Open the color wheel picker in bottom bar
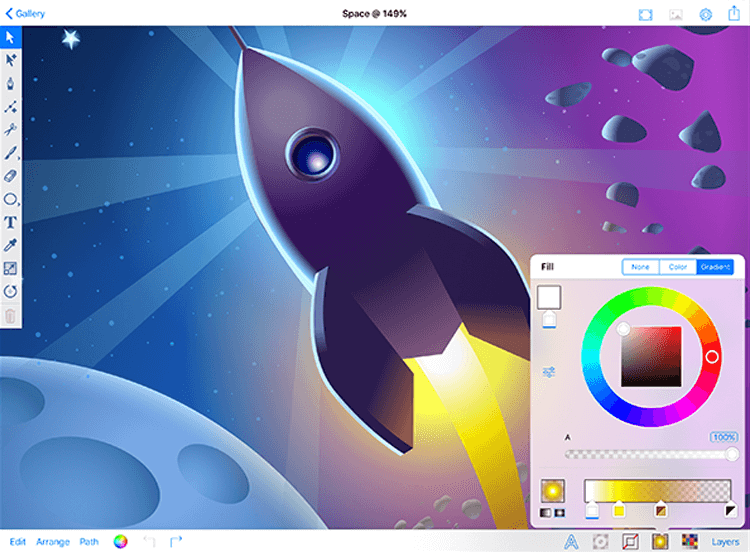The width and height of the screenshot is (750, 553). coord(121,542)
